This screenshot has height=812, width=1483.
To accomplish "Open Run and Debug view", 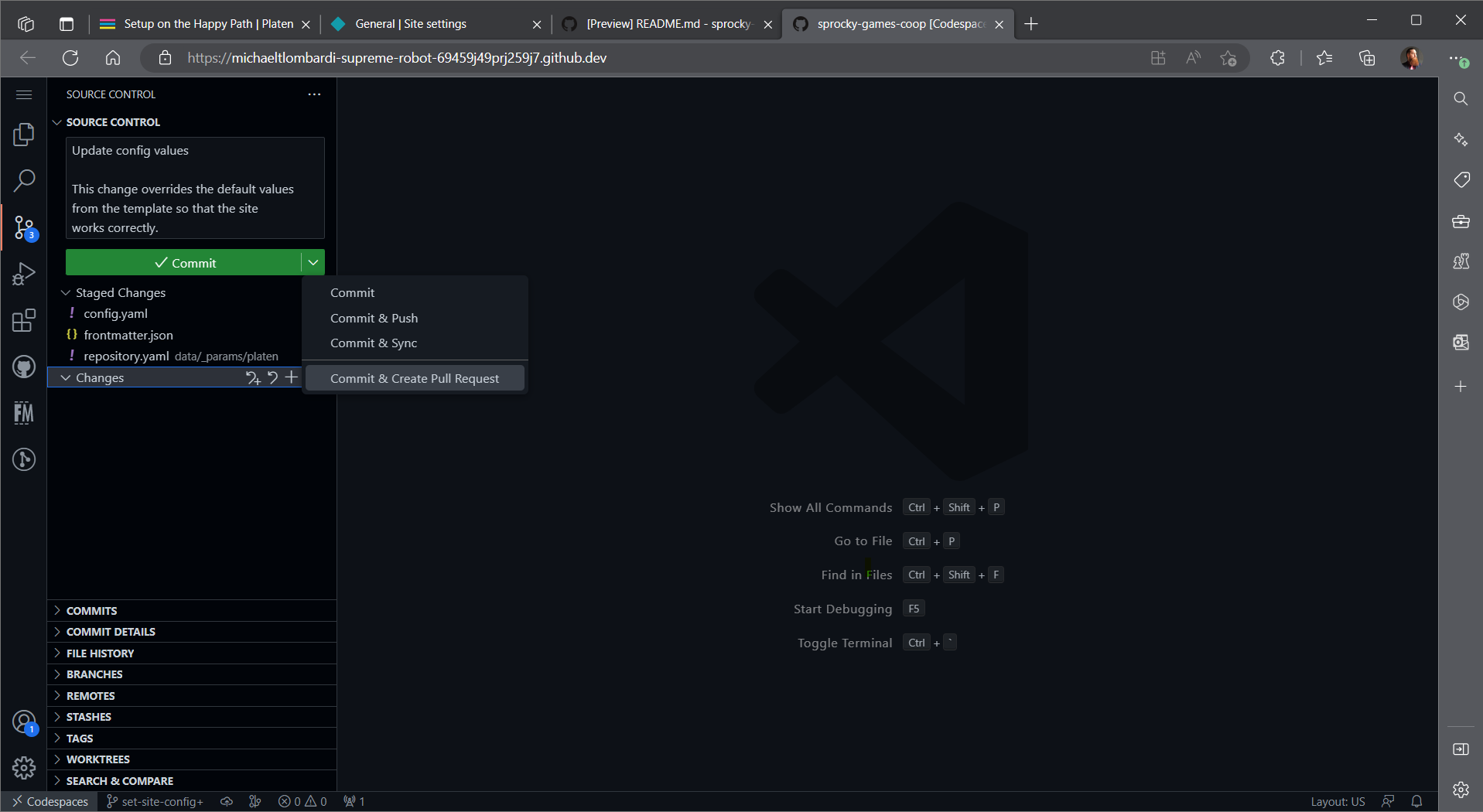I will (x=24, y=274).
